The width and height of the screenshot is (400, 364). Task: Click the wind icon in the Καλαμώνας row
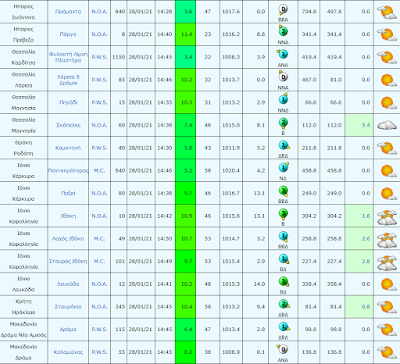click(282, 349)
